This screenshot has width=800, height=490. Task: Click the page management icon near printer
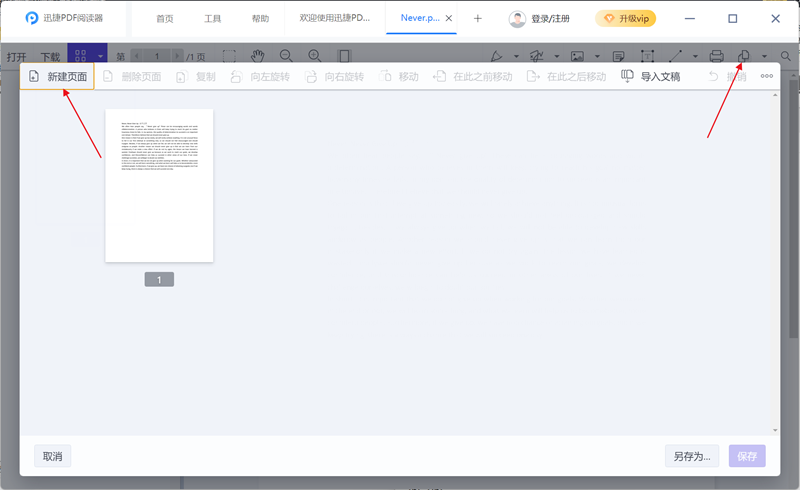[x=743, y=56]
